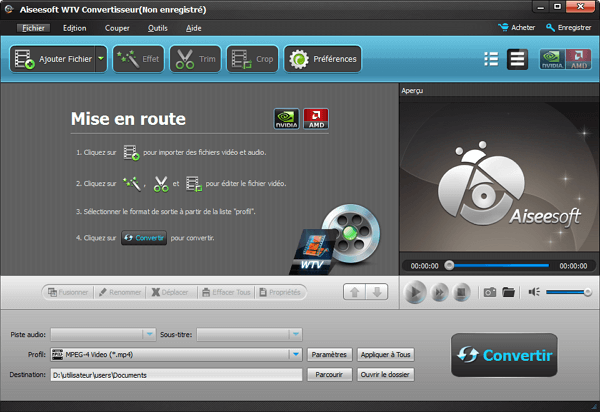
Task: Stop the preview playback
Action: click(x=461, y=293)
